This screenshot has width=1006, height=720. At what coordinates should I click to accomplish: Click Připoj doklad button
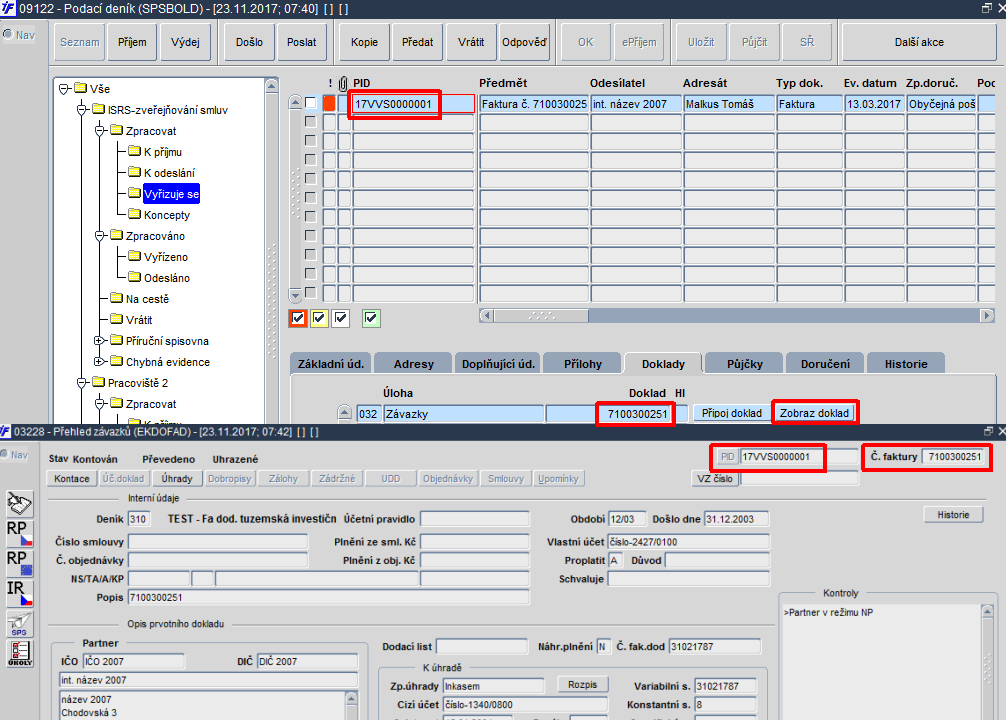[731, 413]
